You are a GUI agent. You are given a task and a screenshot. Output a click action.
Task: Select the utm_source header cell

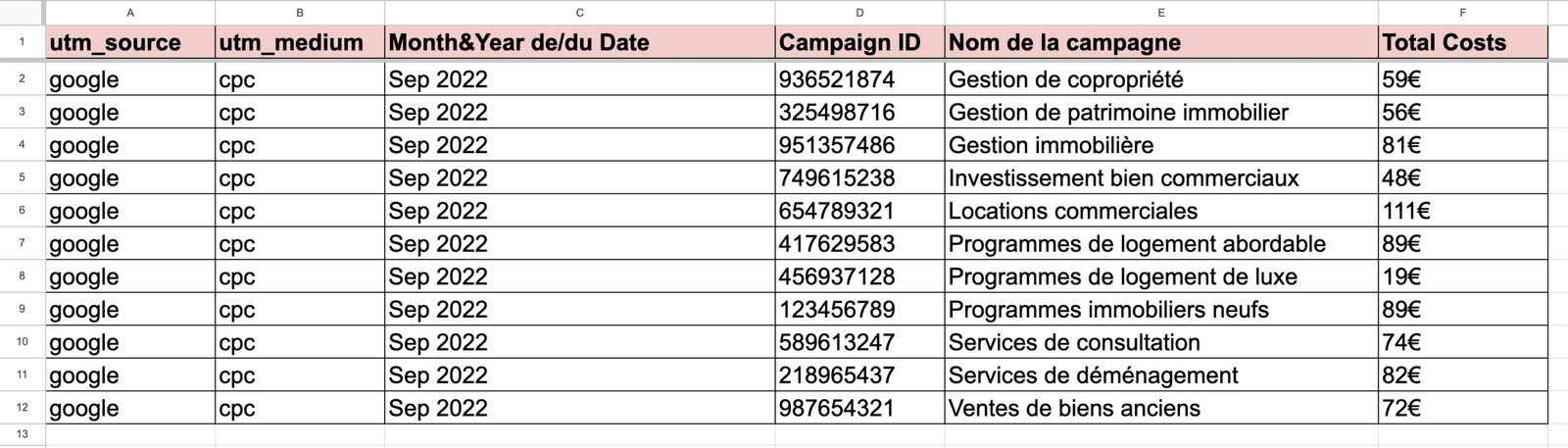pos(130,42)
